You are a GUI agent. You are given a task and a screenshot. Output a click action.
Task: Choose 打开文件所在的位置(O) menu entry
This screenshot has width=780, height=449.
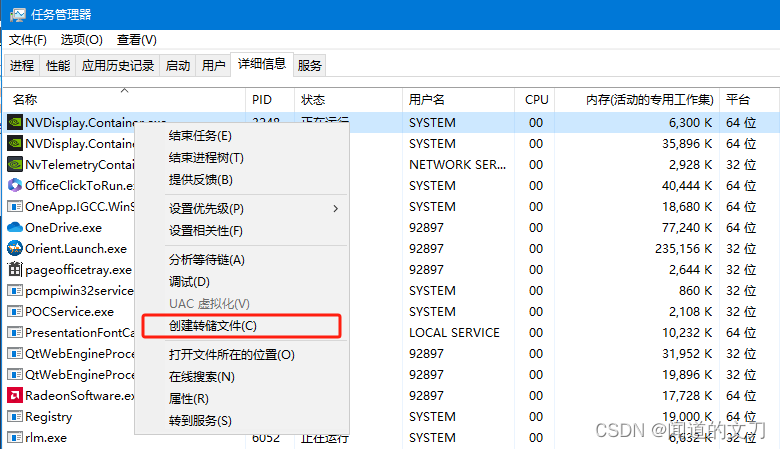pos(242,355)
